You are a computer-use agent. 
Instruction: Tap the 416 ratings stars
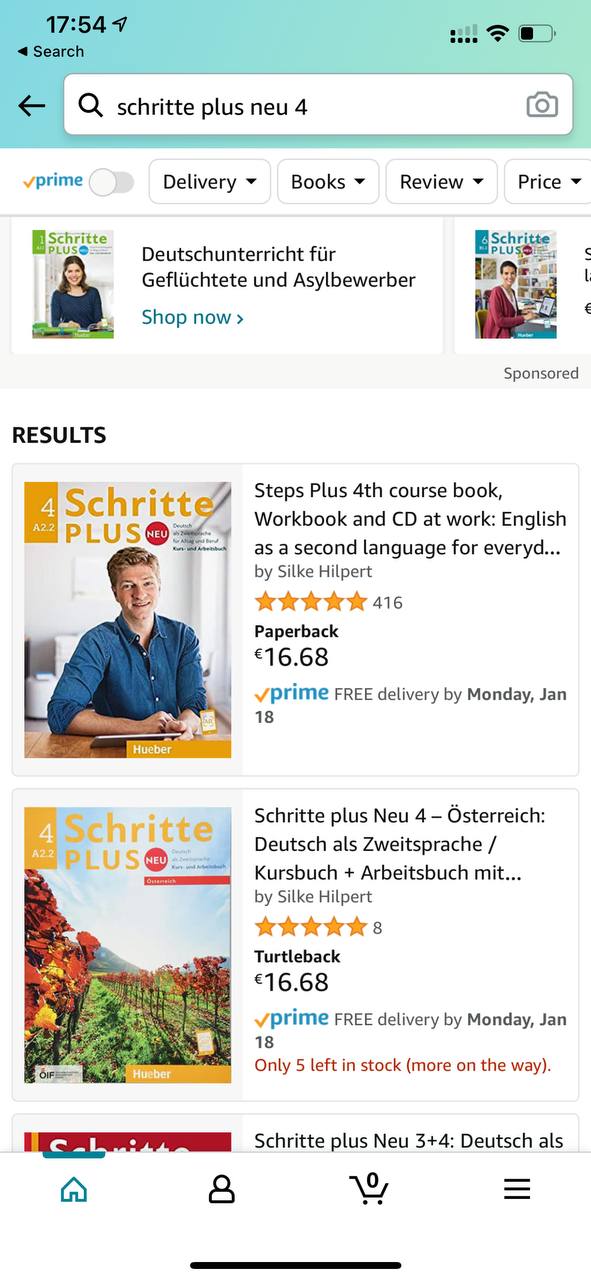click(311, 602)
